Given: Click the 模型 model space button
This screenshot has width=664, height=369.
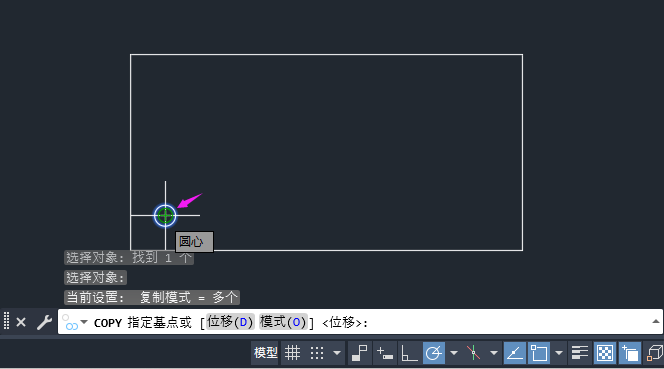Looking at the screenshot, I should coord(266,352).
